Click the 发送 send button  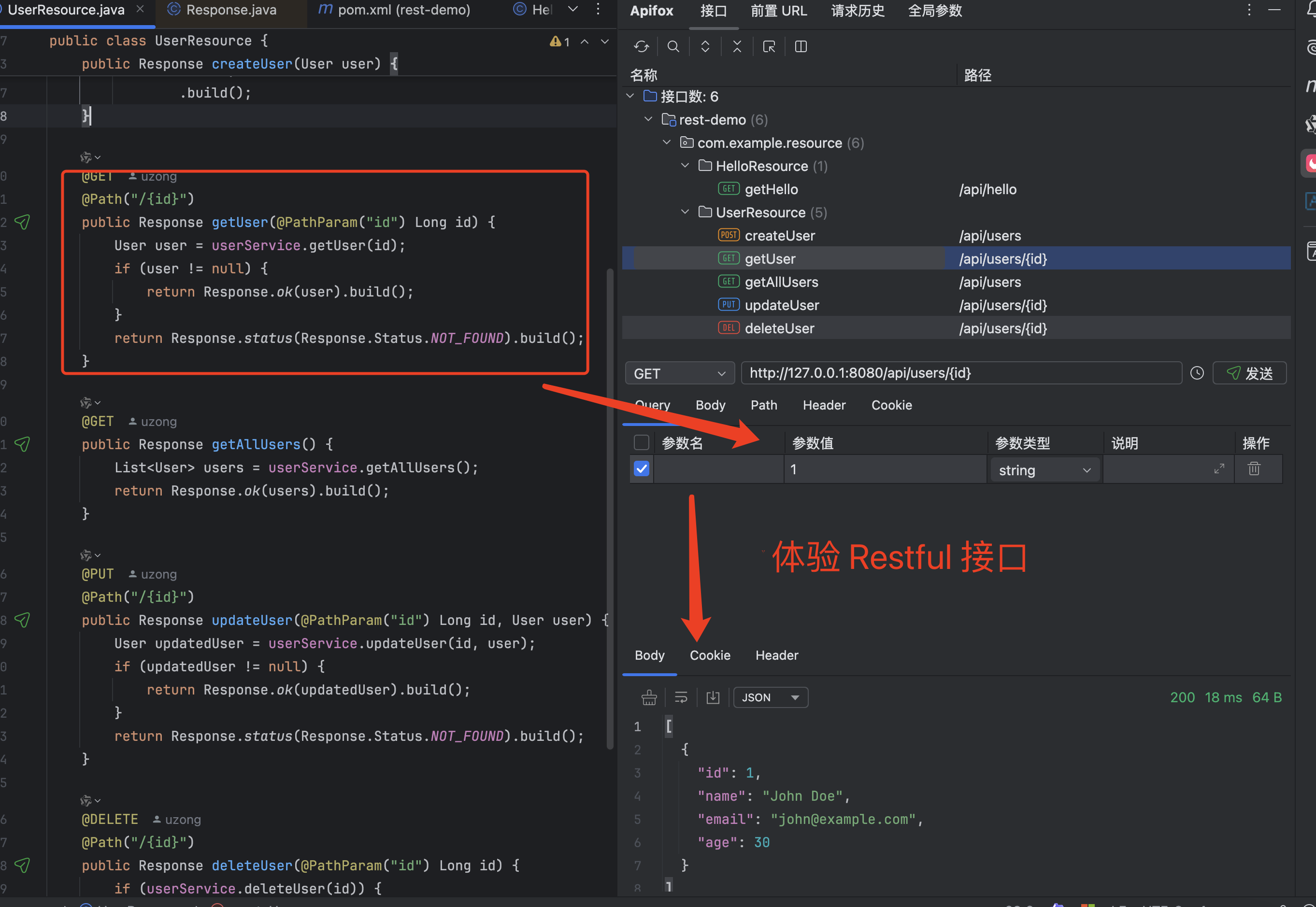pos(1249,373)
